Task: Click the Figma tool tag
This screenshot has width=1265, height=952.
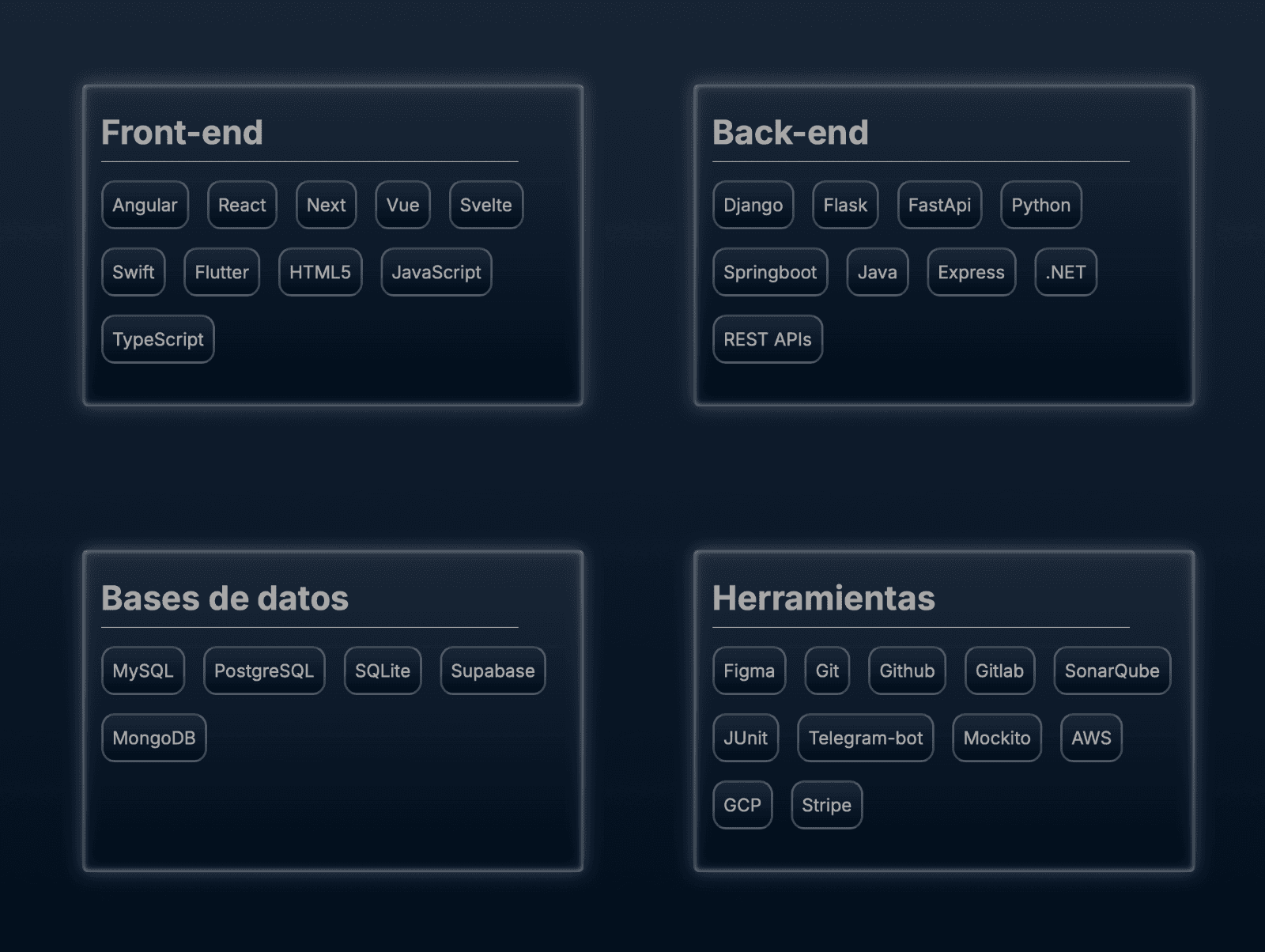Action: [750, 671]
